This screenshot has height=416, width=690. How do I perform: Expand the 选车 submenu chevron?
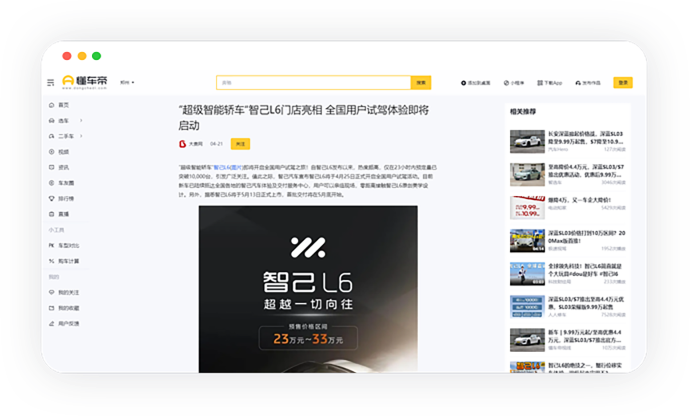81,121
